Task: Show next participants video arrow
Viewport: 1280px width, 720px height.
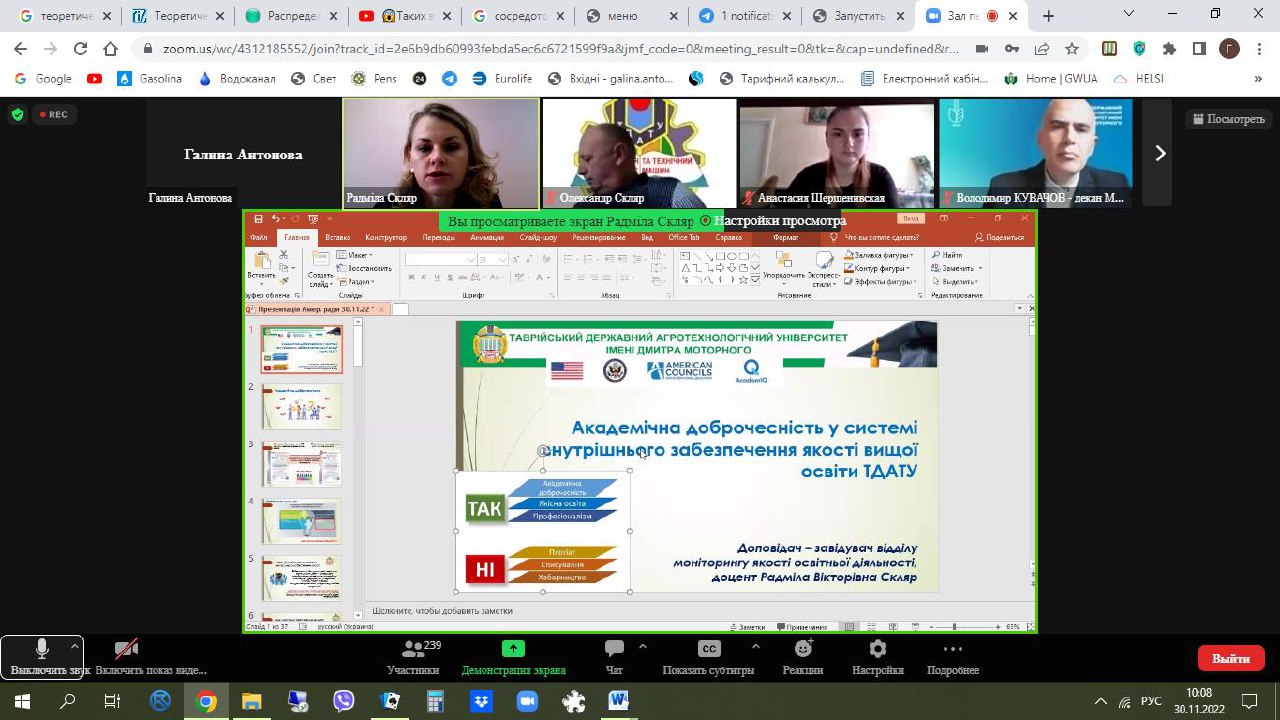Action: (1160, 153)
